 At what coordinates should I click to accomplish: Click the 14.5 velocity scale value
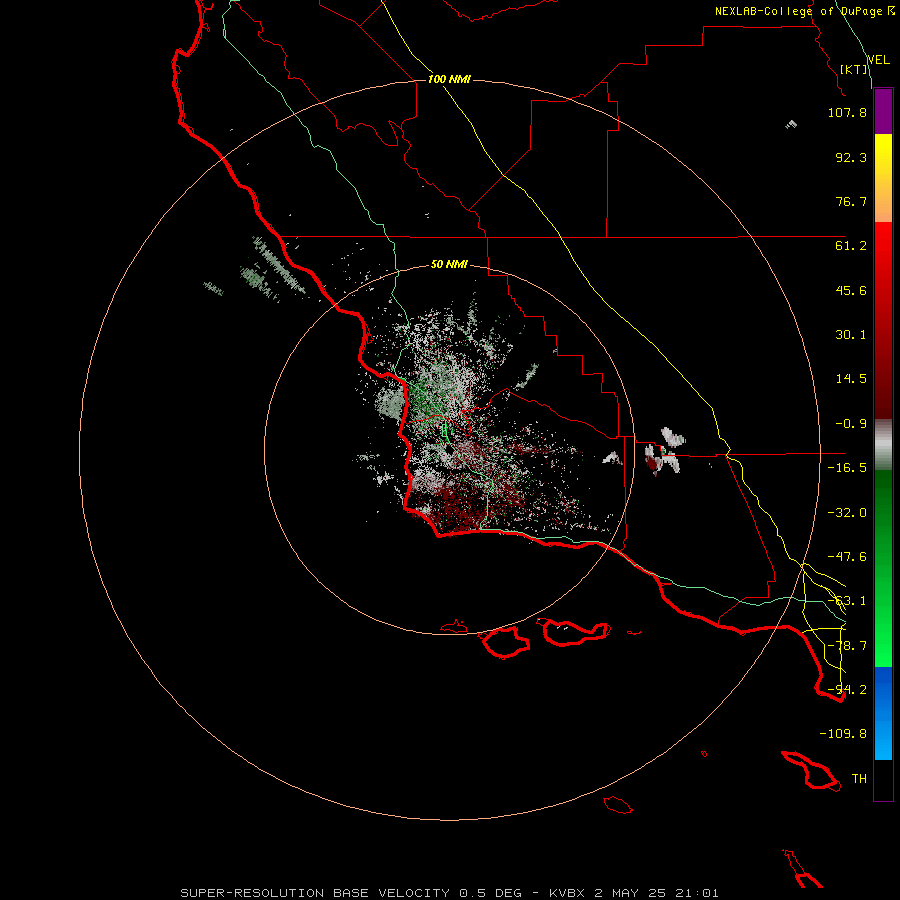(x=851, y=379)
